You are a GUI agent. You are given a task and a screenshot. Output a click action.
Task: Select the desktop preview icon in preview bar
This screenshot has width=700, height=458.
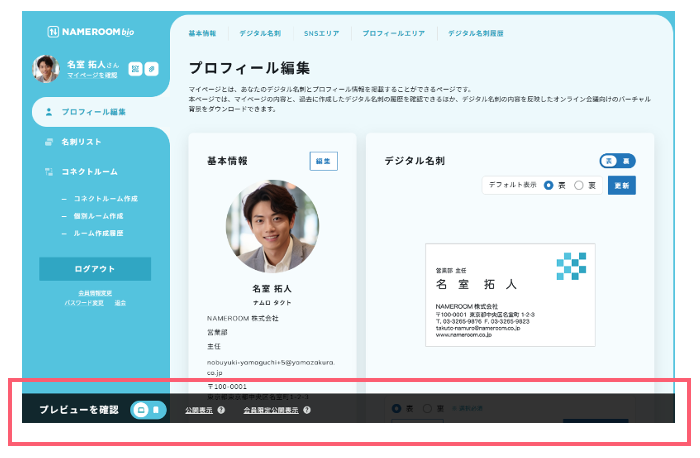pos(141,410)
